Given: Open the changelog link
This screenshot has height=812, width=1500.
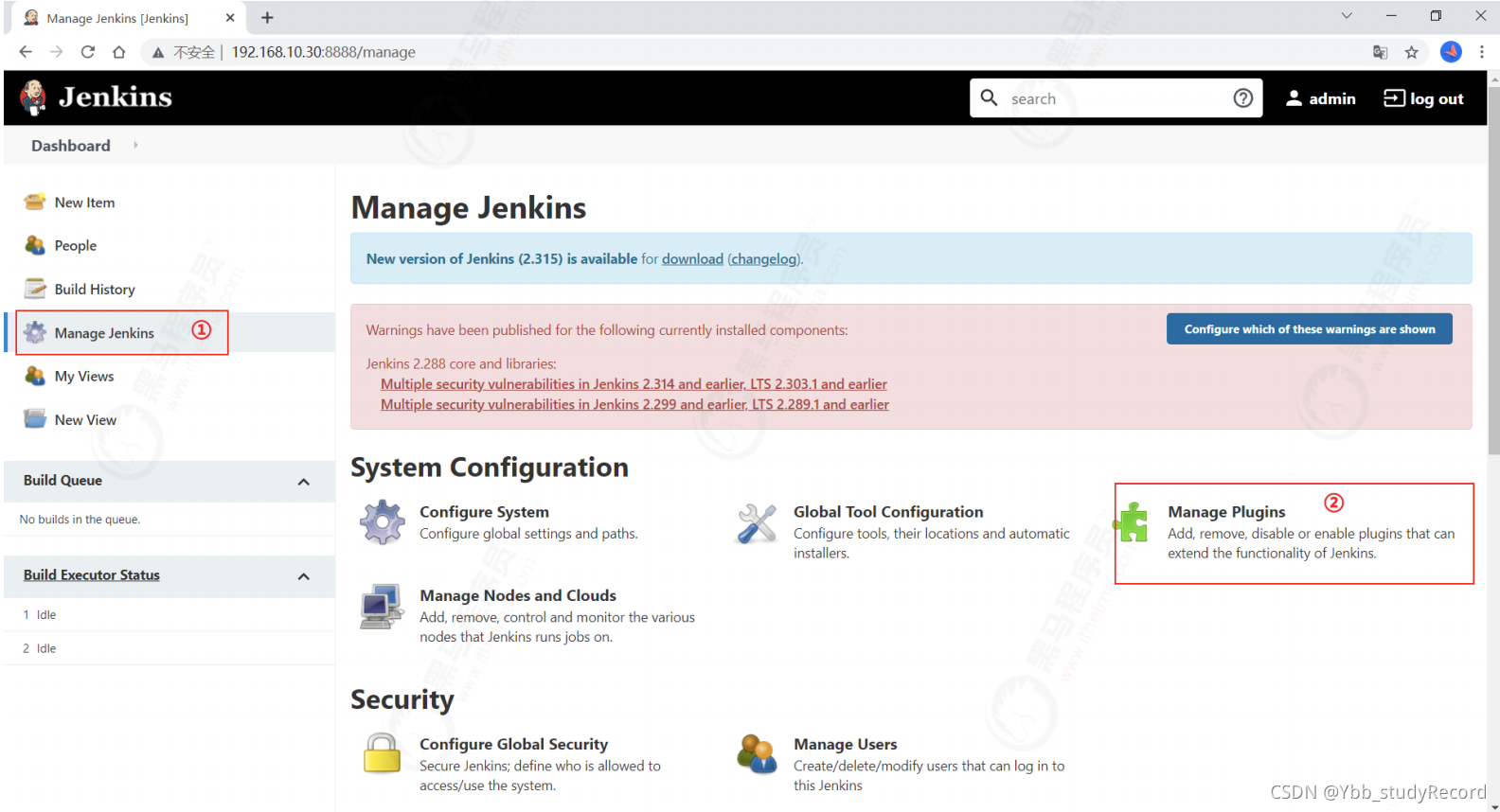Looking at the screenshot, I should pos(763,258).
